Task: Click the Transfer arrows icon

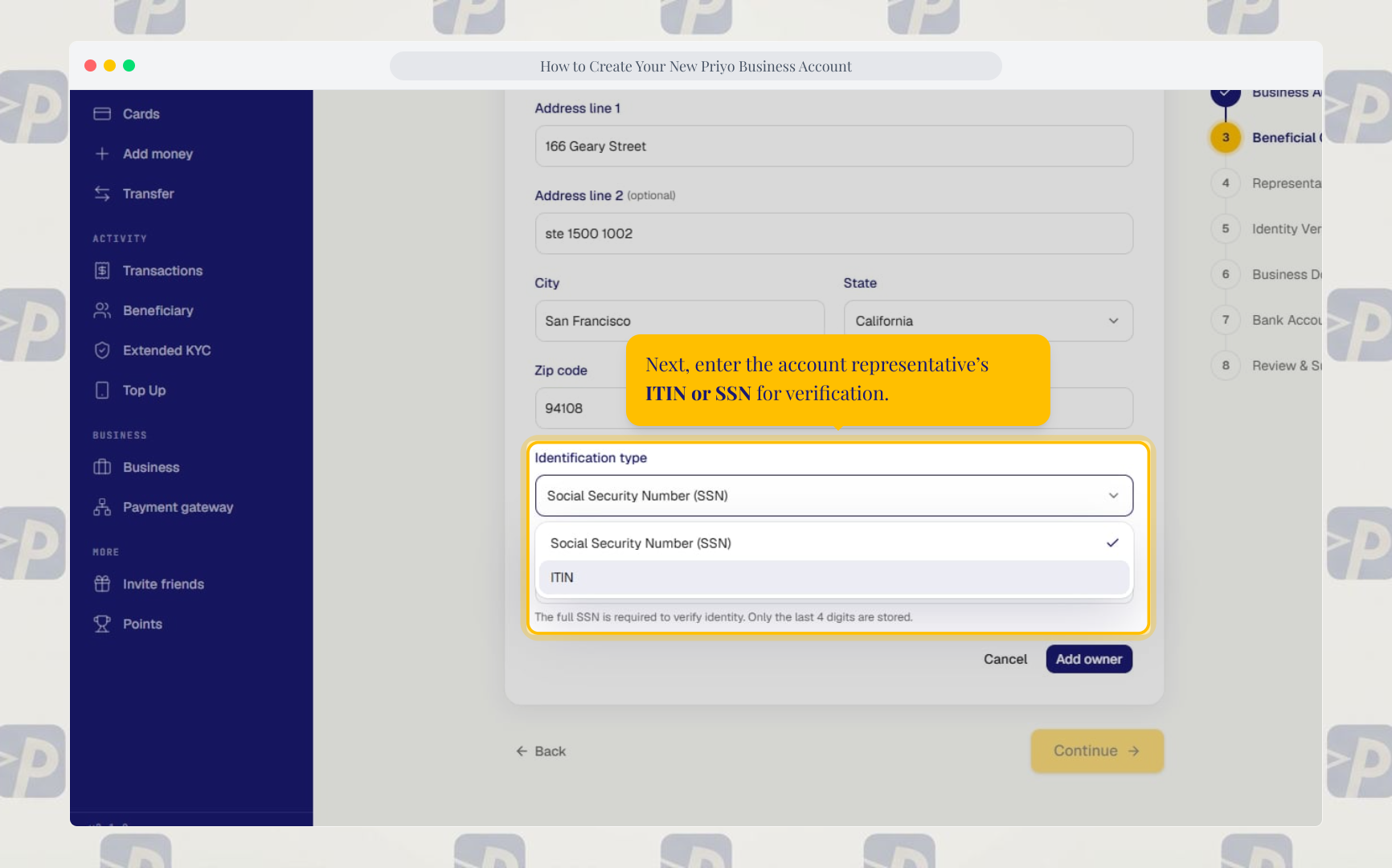Action: pos(102,194)
